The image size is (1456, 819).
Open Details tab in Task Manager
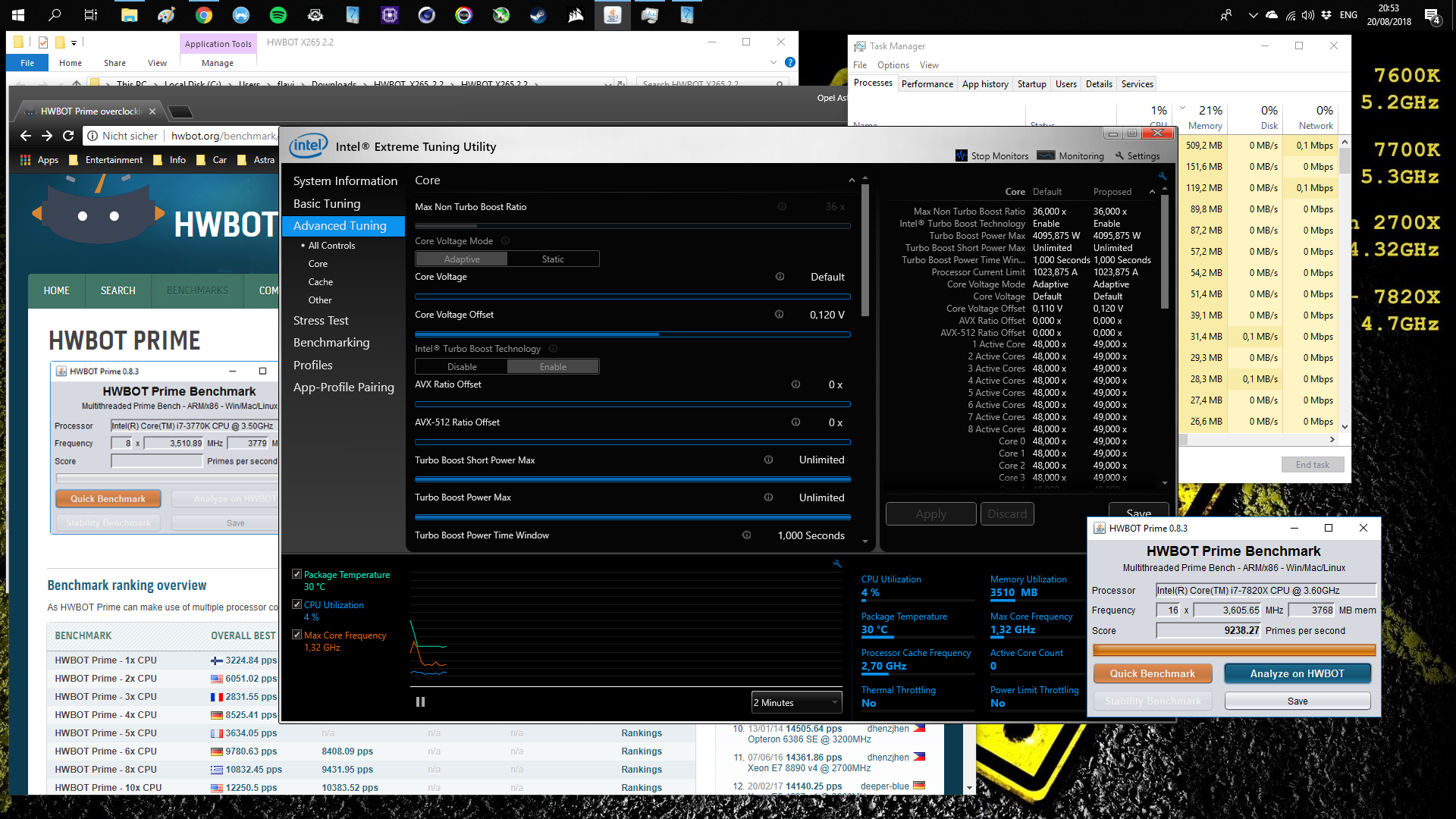point(1099,84)
